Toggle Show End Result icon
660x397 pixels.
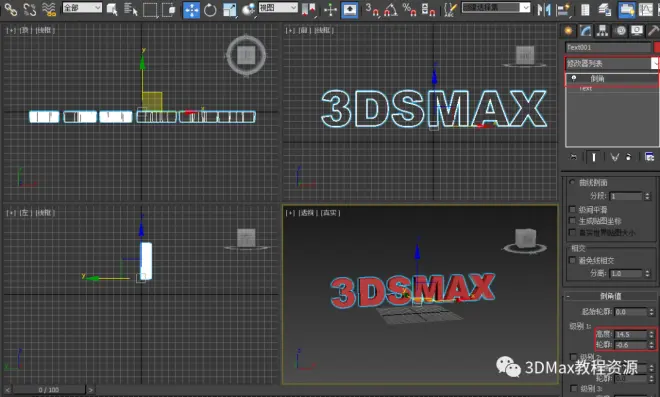click(593, 157)
